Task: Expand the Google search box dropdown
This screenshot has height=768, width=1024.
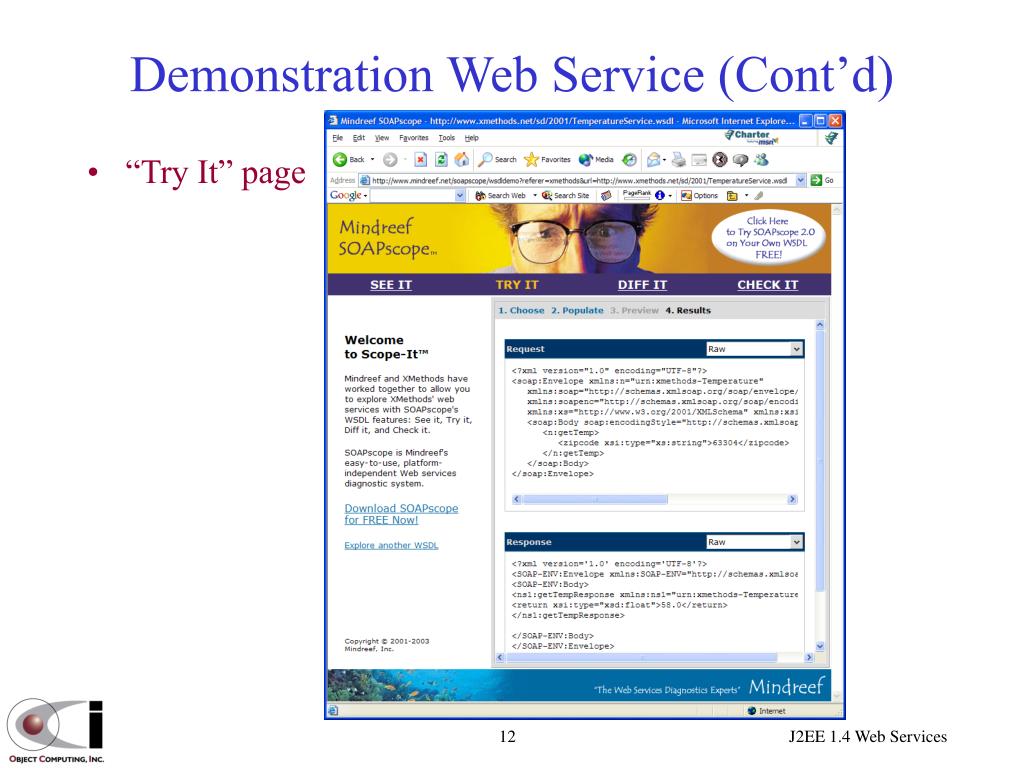Action: (x=460, y=195)
